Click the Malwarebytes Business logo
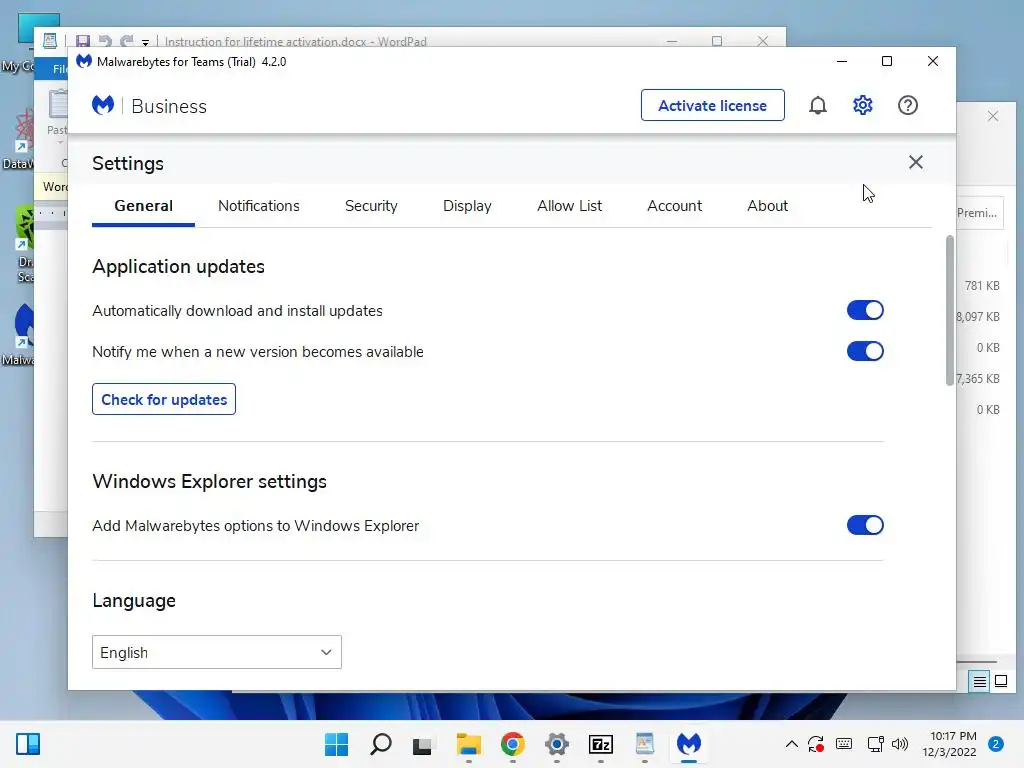1024x768 pixels. [149, 106]
